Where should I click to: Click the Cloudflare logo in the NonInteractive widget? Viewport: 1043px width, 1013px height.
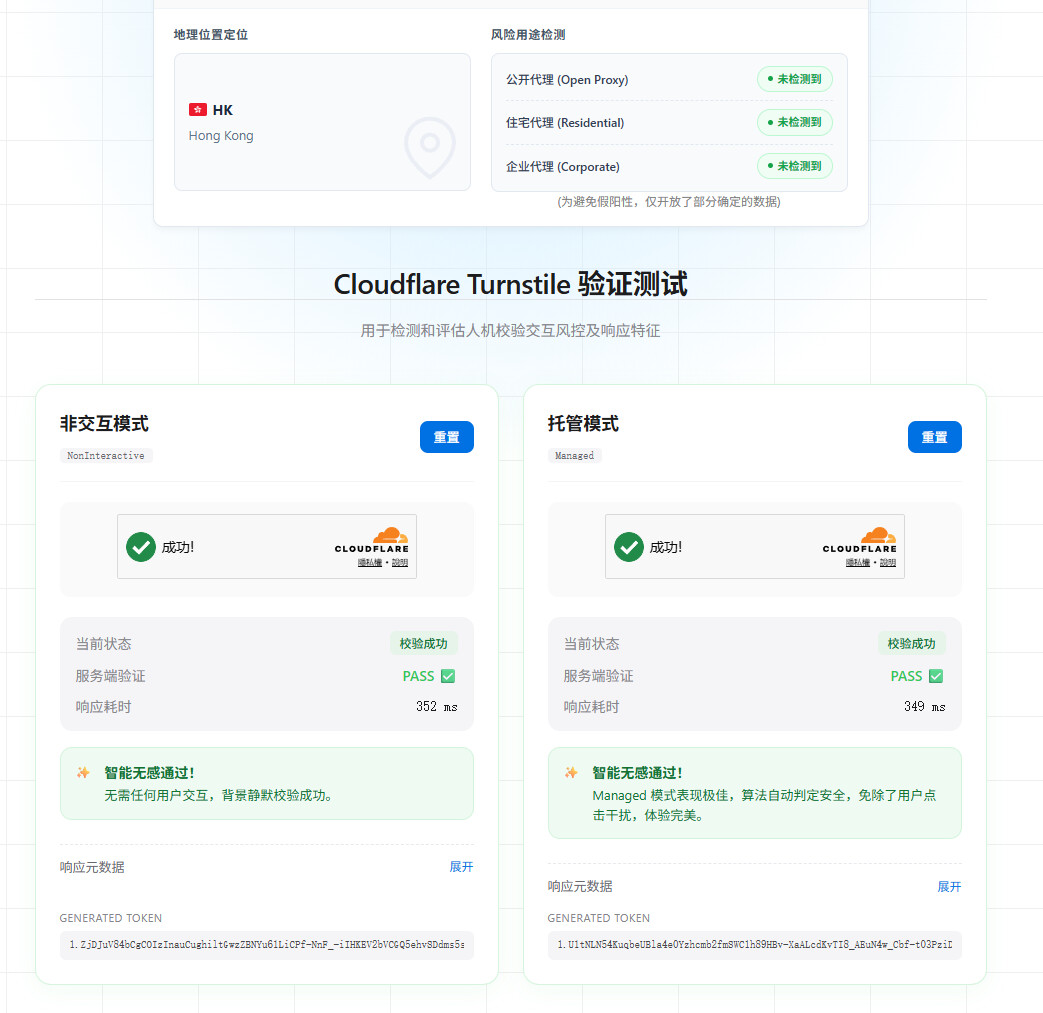[x=372, y=540]
